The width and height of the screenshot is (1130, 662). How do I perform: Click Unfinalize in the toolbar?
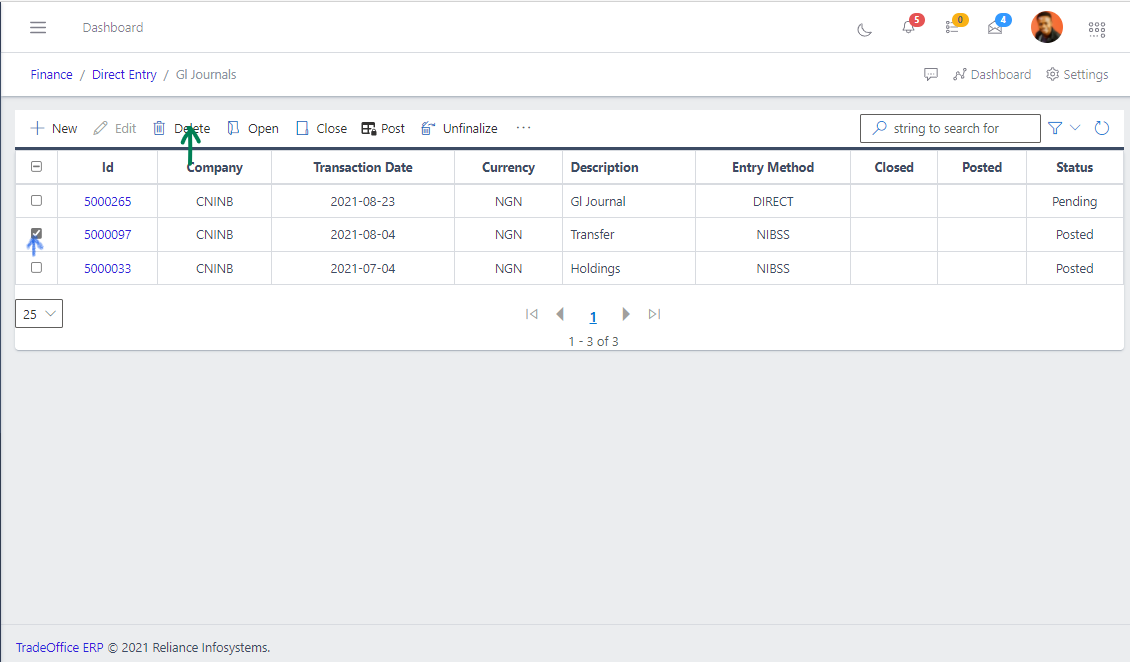tap(459, 128)
